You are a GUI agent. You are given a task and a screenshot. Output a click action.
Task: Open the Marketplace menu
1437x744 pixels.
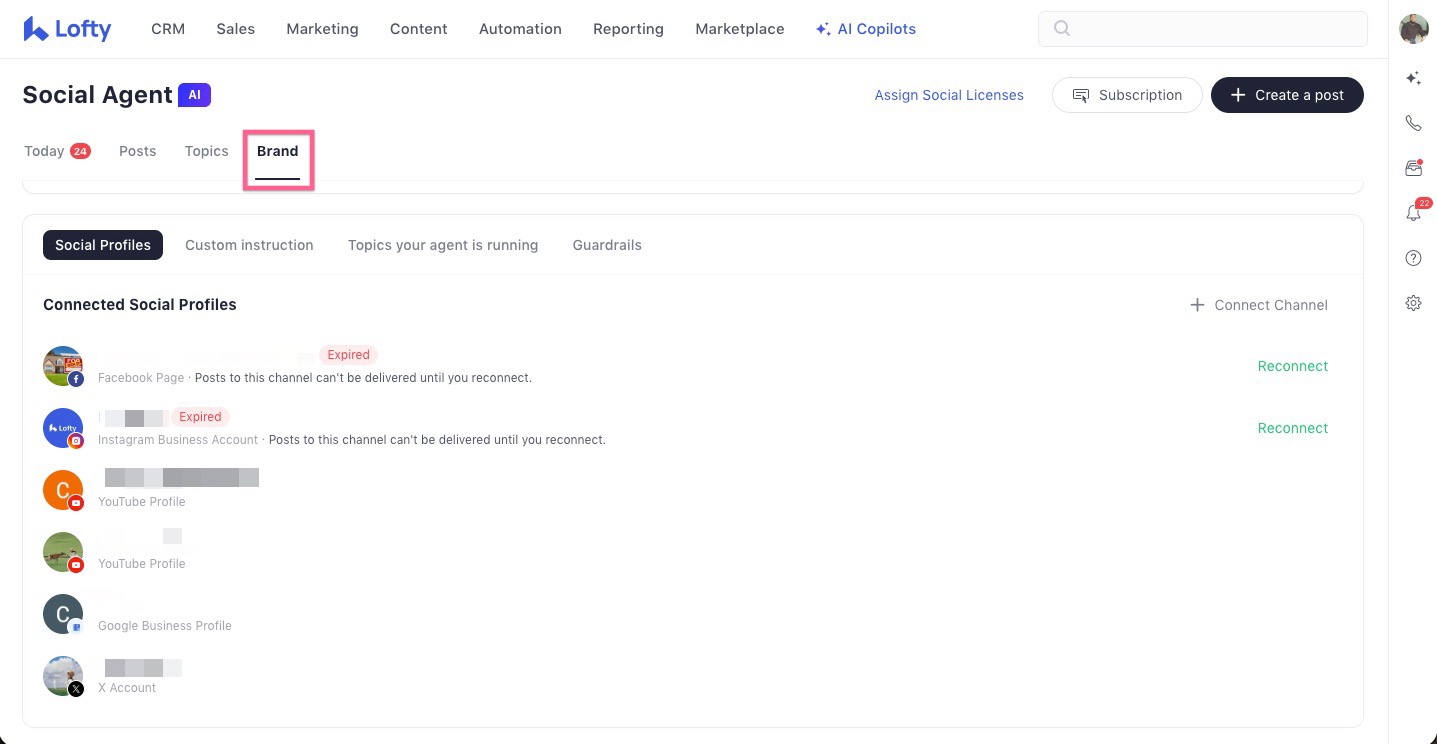tap(740, 29)
